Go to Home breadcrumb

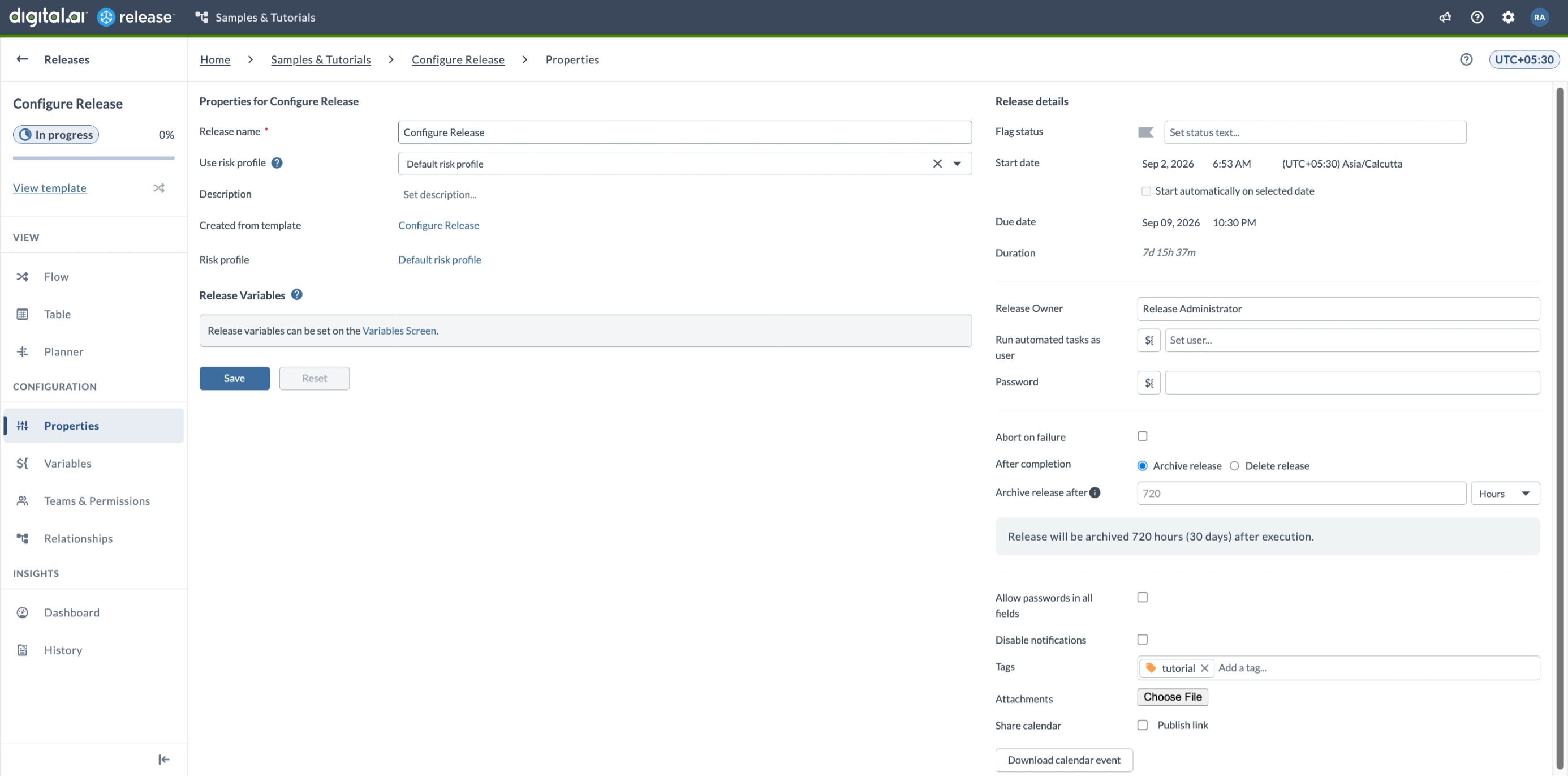(x=215, y=59)
